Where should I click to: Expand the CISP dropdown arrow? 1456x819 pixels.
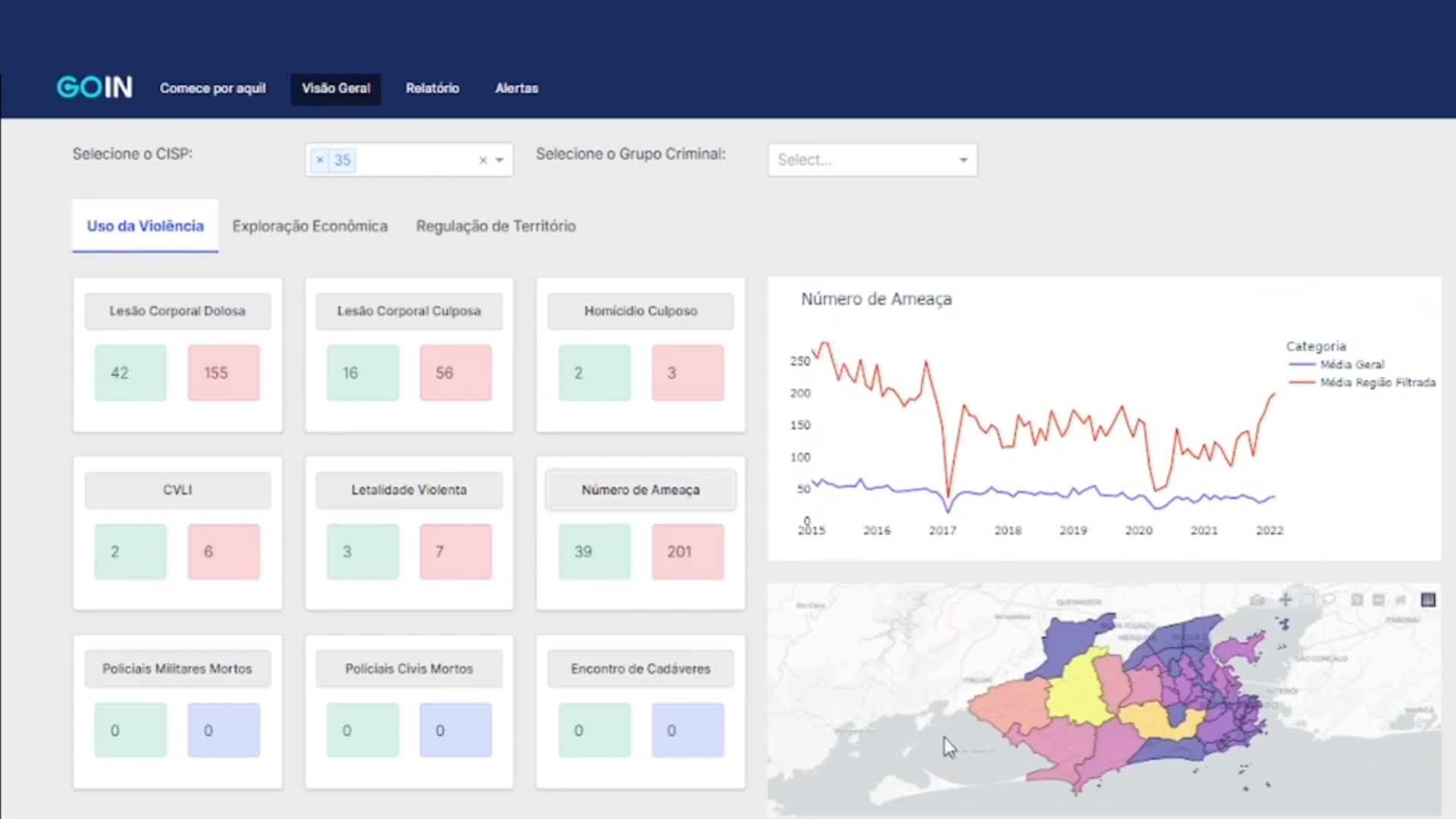pyautogui.click(x=500, y=160)
